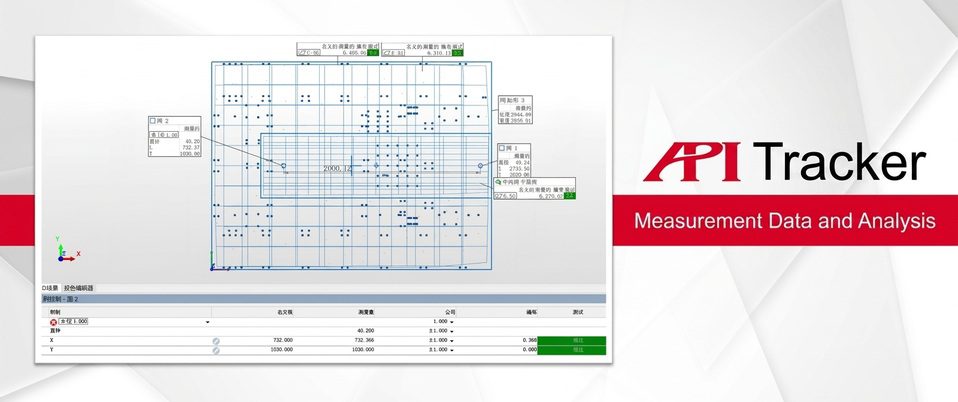This screenshot has height=402, width=958.
Task: Click the deviation value 0.366
Action: point(530,341)
